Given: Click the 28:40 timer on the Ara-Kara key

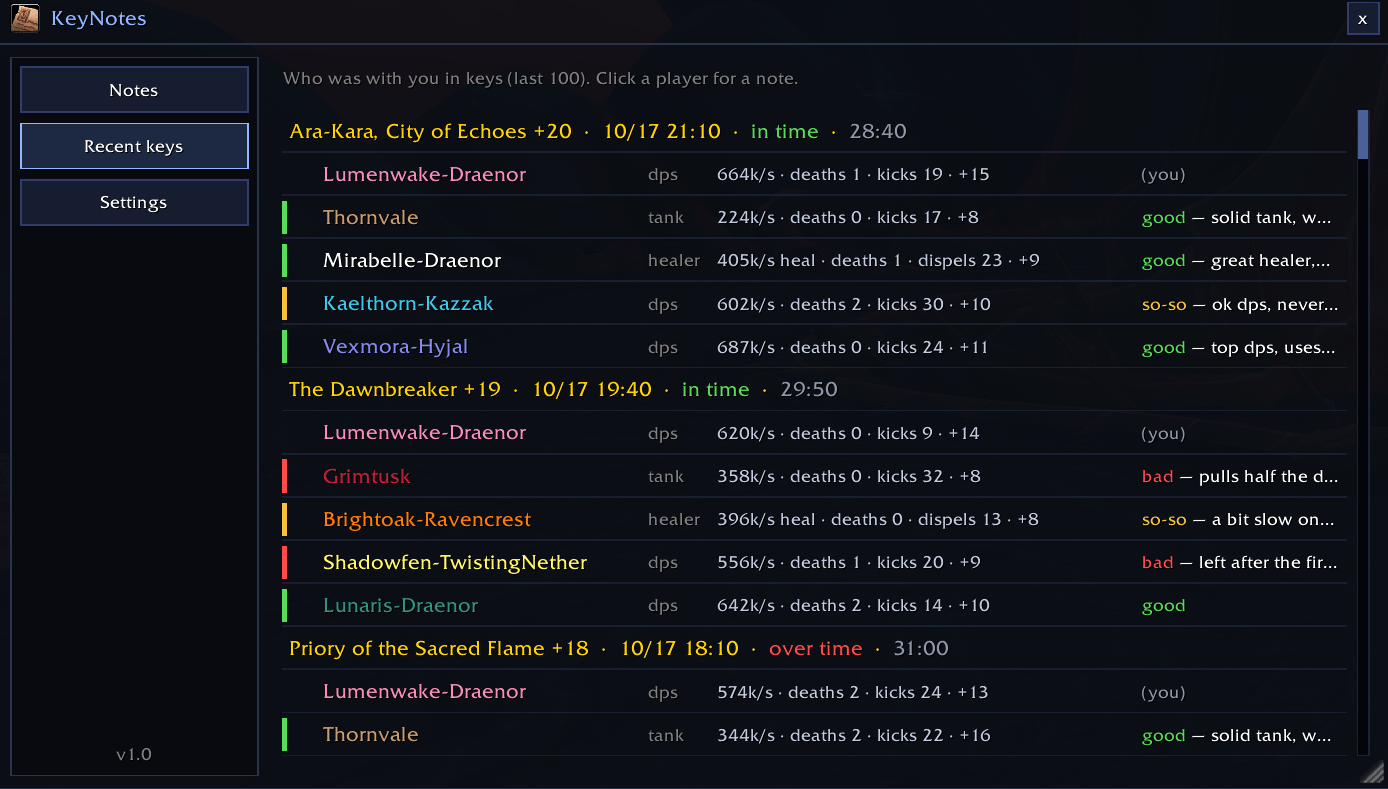Looking at the screenshot, I should pyautogui.click(x=878, y=131).
